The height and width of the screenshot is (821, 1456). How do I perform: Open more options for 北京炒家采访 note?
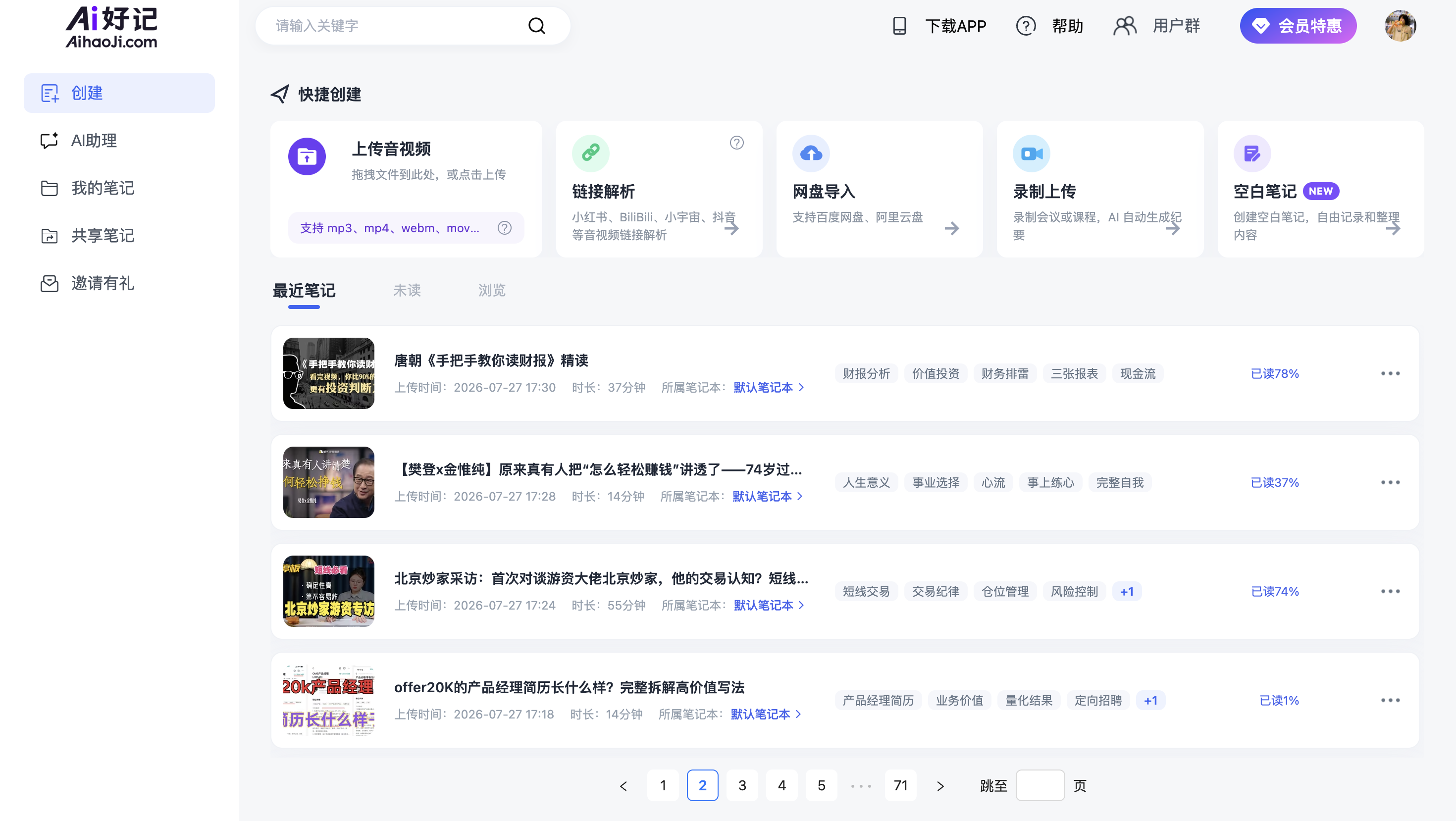(1390, 592)
